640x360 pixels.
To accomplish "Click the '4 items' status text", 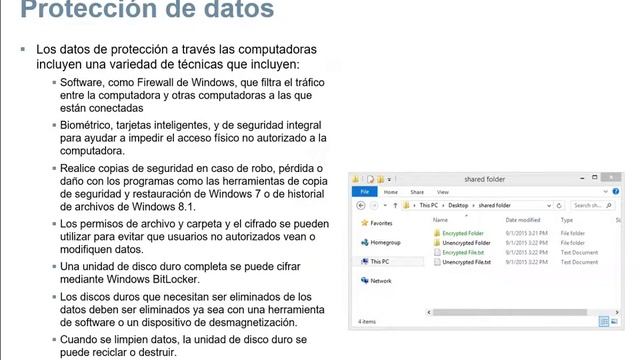I will point(367,322).
